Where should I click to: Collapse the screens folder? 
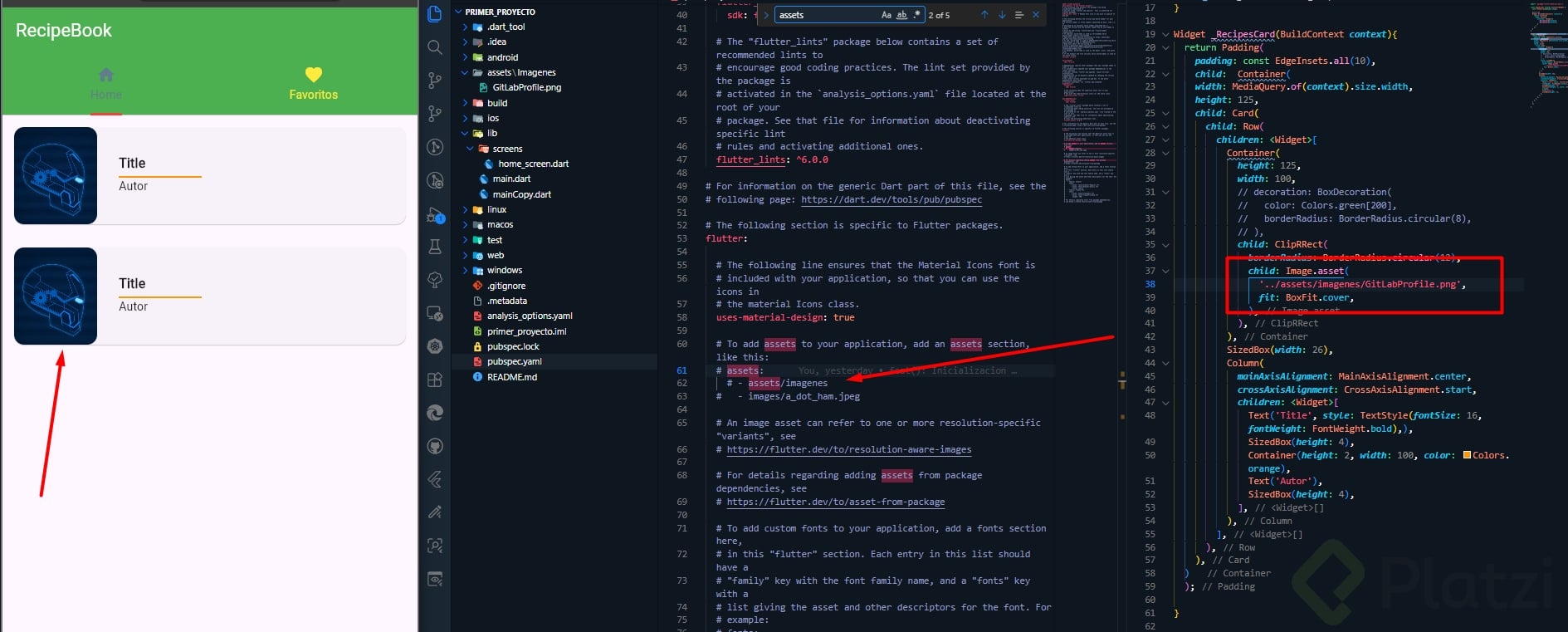(x=470, y=149)
